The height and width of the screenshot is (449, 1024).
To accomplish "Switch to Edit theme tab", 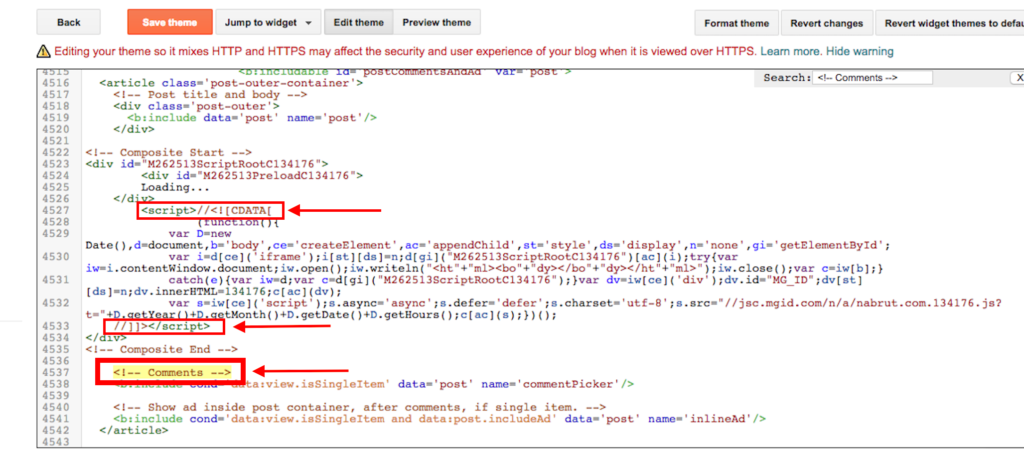I will (x=359, y=22).
